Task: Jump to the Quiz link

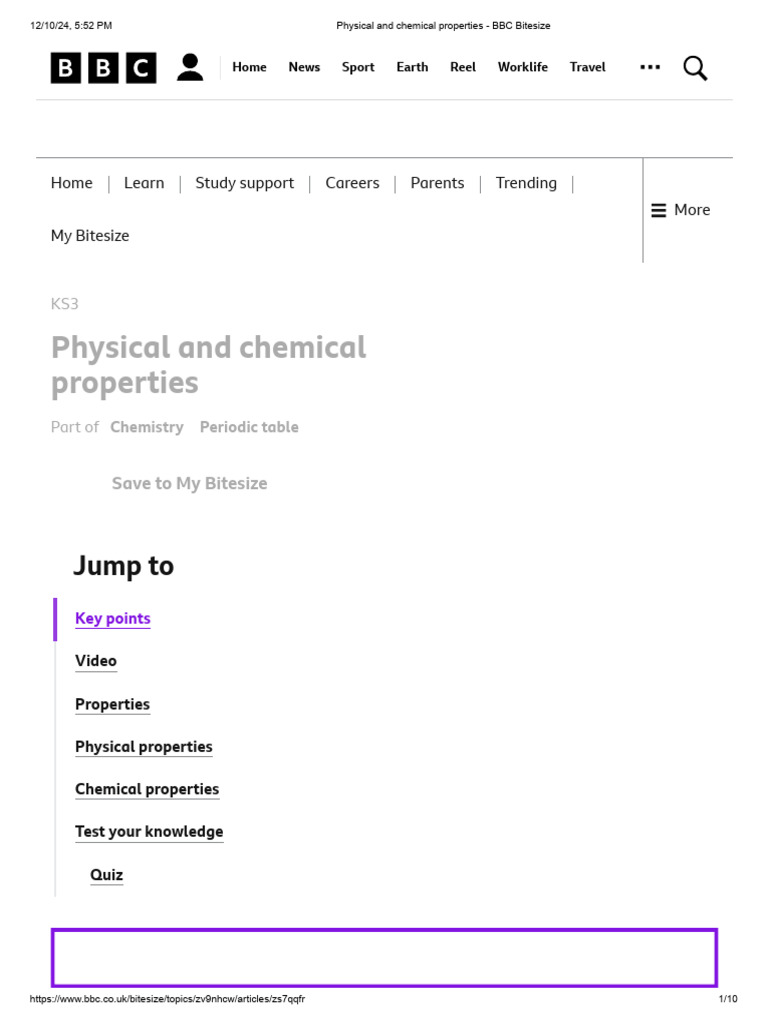Action: click(107, 875)
